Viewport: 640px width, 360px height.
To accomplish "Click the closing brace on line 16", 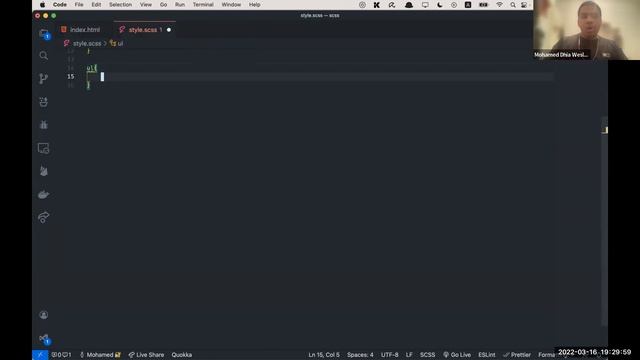I will point(88,85).
